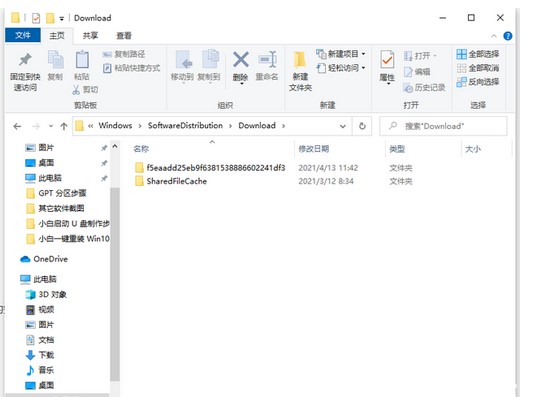Viewport: 534px width, 397px height.
Task: Open Downloads (下载) in navigation pane
Action: [x=40, y=355]
